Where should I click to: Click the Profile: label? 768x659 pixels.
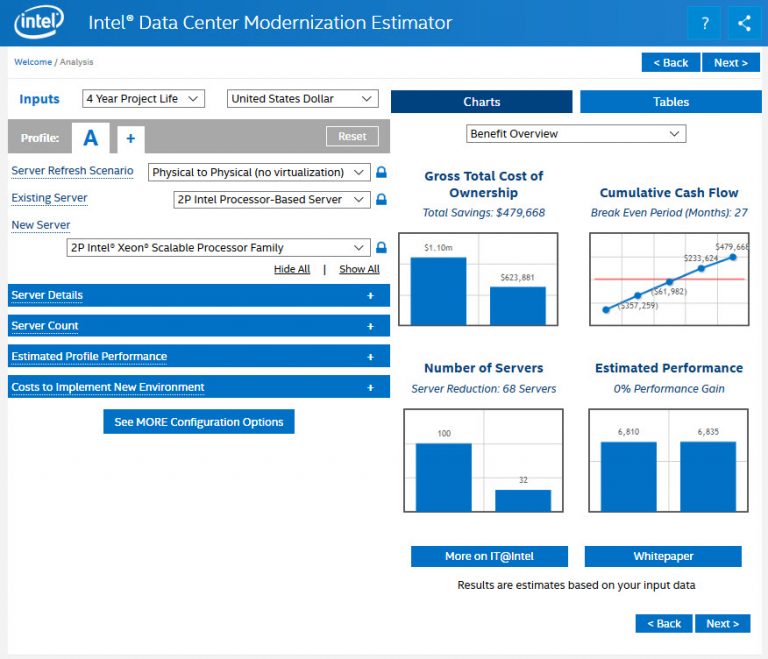(40, 138)
